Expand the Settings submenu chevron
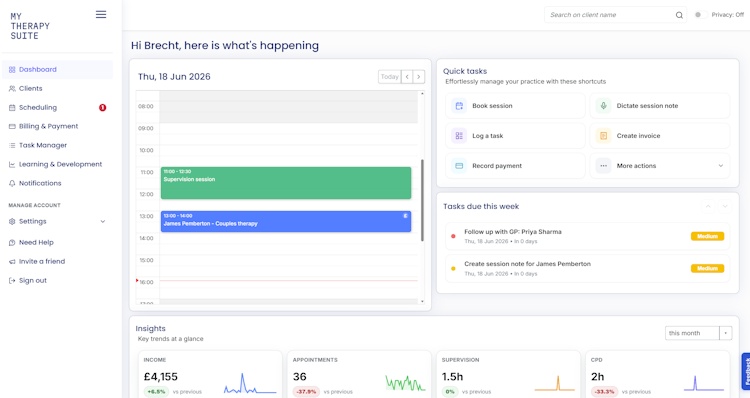750x398 pixels. pyautogui.click(x=102, y=221)
